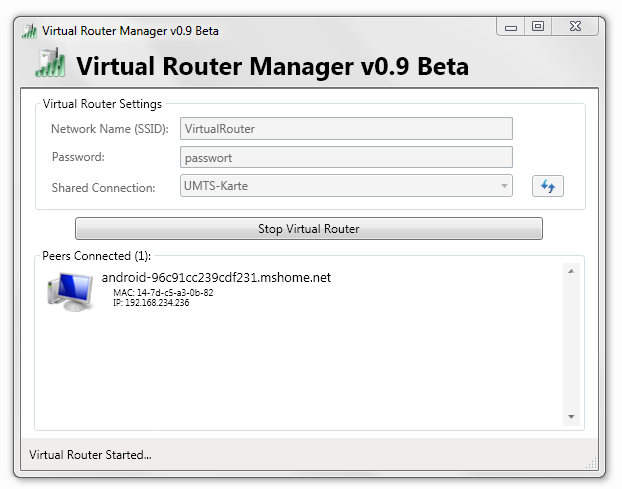
Task: Click the Shared Connection label
Action: point(103,188)
